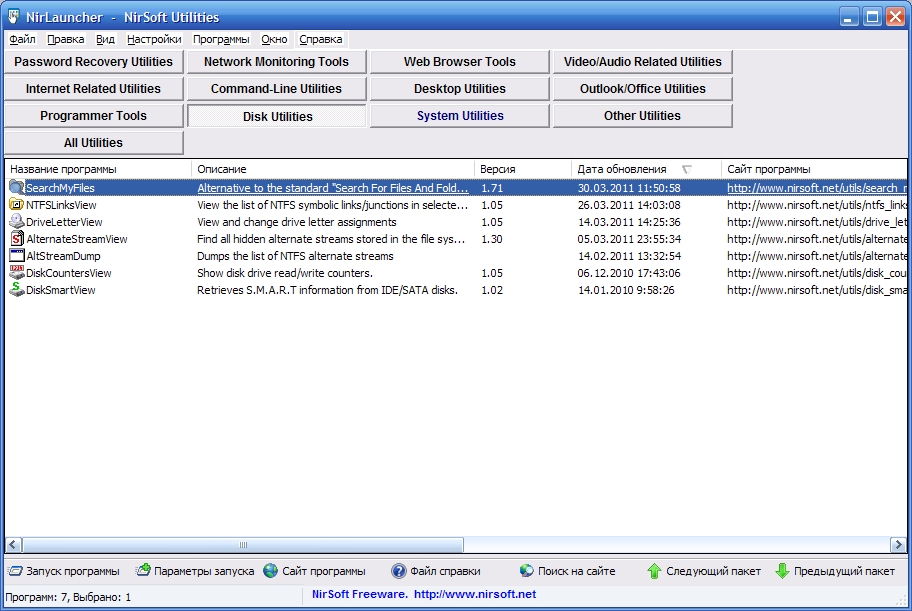
Task: Sort by Описание column header
Action: [333, 169]
